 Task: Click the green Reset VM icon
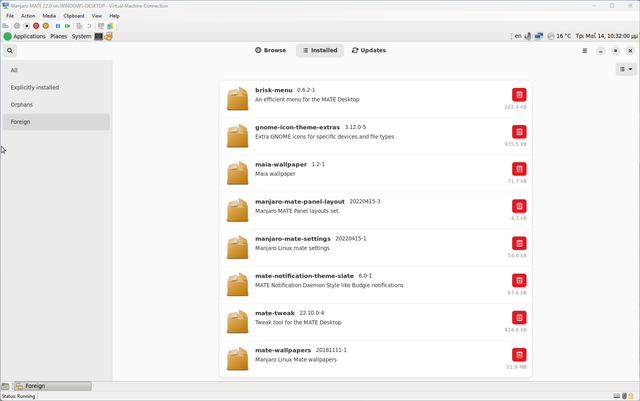point(67,26)
